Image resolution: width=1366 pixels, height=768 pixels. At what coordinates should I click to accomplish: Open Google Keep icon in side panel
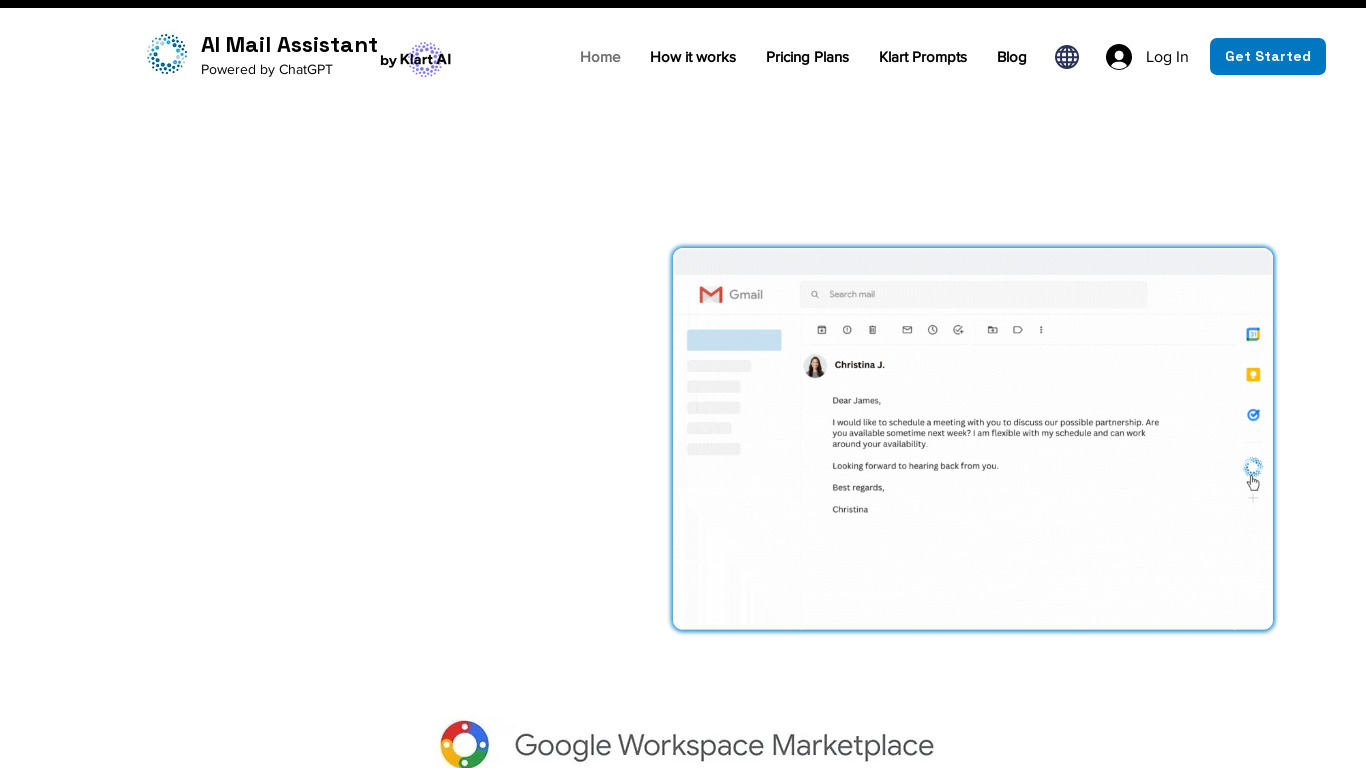pos(1253,374)
